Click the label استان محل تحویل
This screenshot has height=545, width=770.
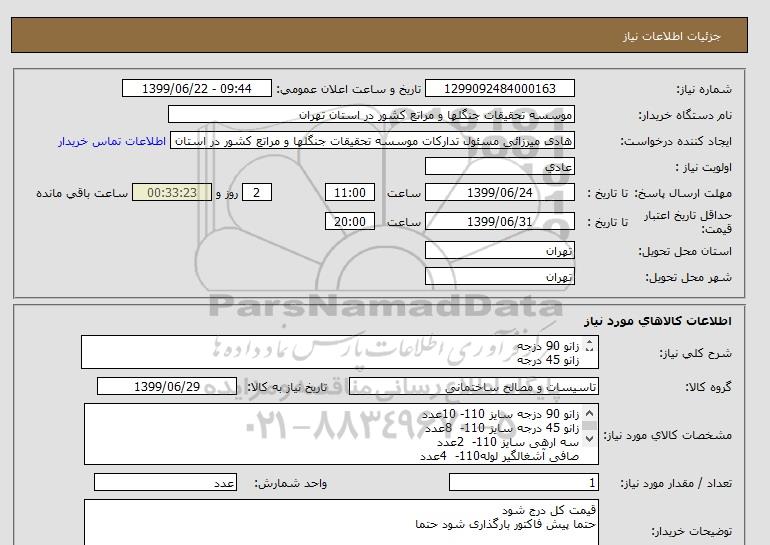[x=685, y=251]
